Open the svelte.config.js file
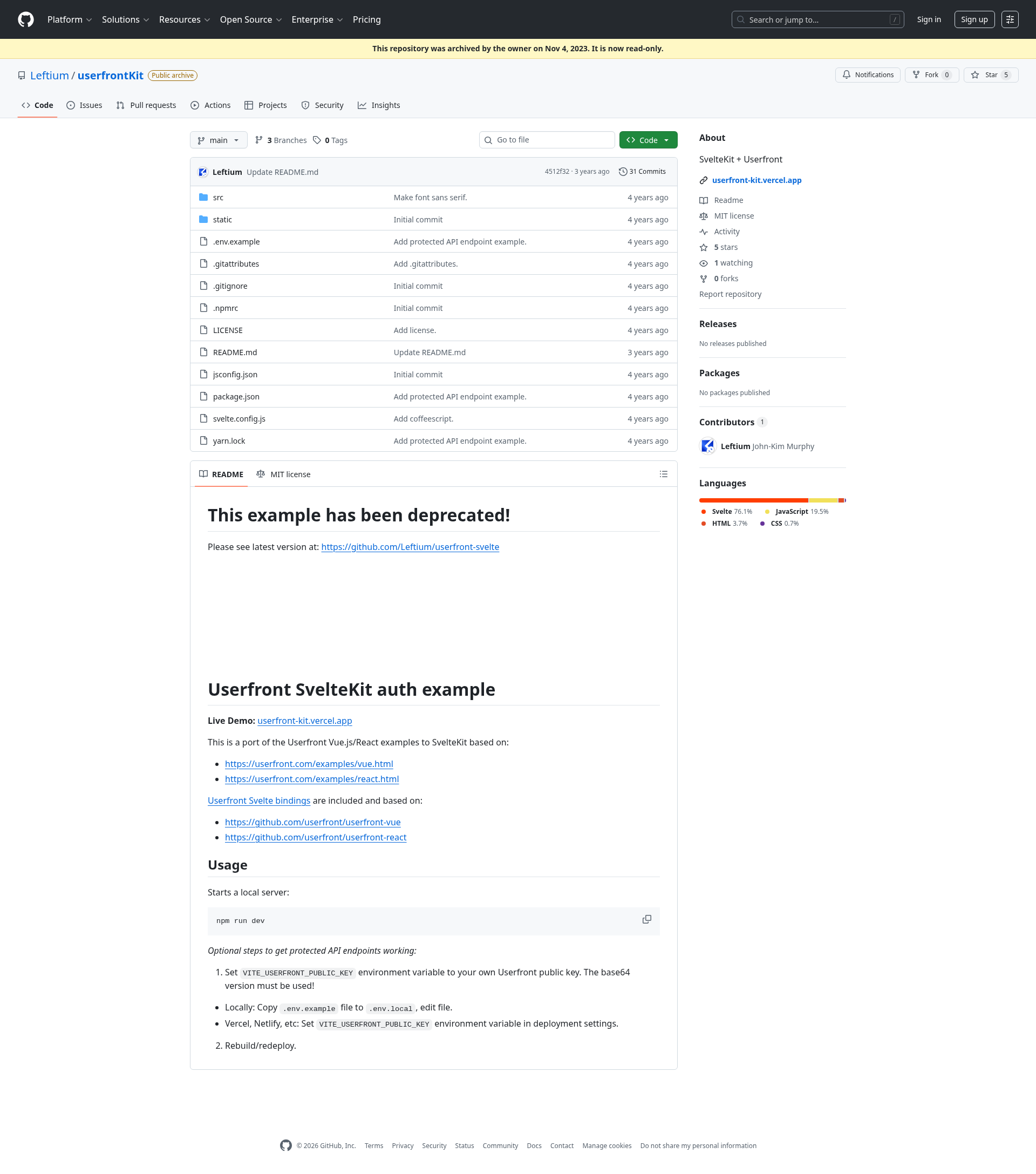1036x1174 pixels. click(x=239, y=419)
